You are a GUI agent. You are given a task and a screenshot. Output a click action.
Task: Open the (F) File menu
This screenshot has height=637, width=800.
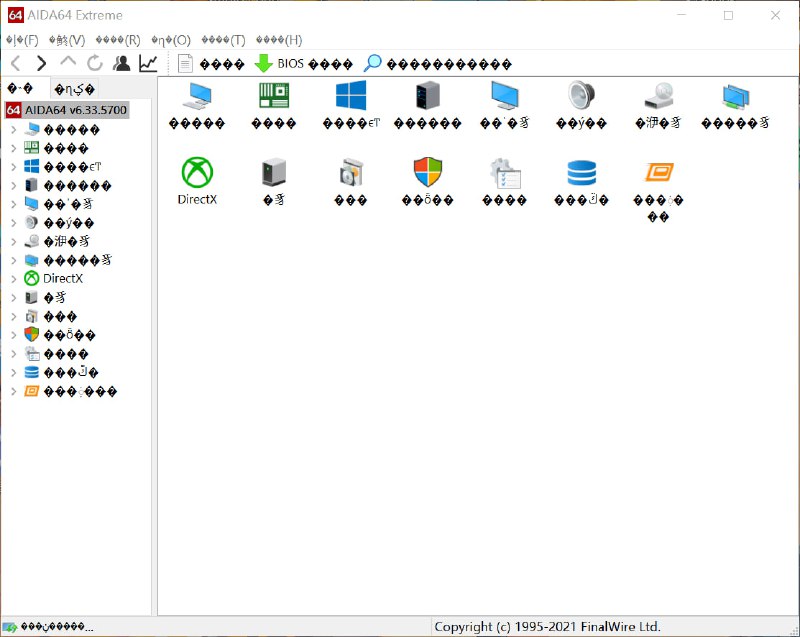click(22, 40)
